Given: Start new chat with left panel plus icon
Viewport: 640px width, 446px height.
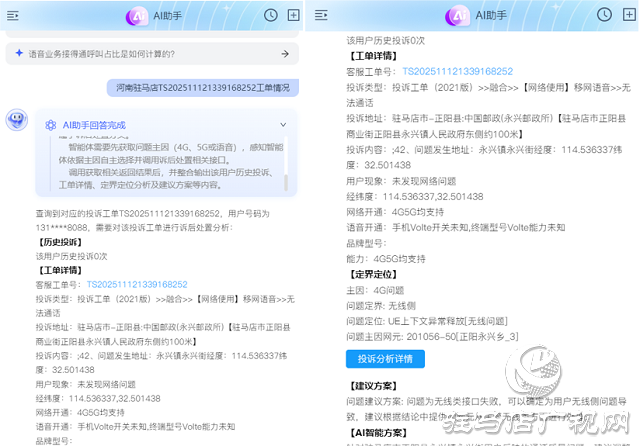Looking at the screenshot, I should [293, 15].
